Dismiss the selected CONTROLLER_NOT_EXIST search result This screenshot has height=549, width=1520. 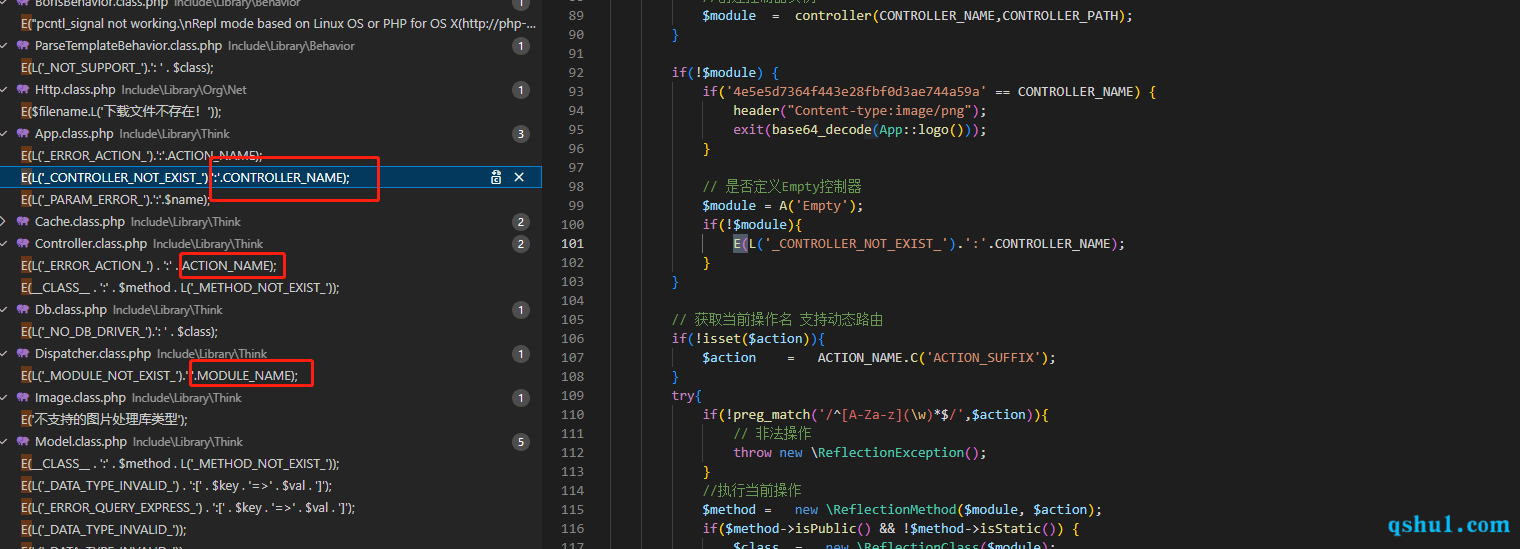[519, 177]
